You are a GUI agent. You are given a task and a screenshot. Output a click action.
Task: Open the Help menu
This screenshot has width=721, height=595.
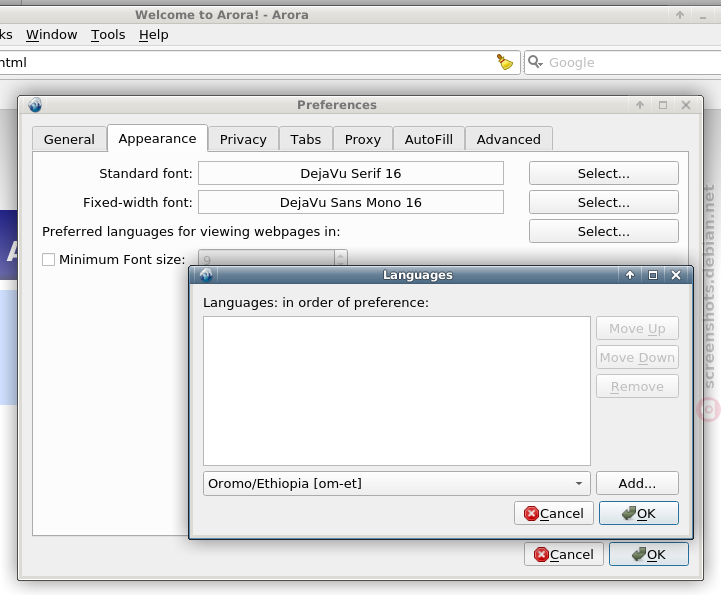tap(154, 34)
